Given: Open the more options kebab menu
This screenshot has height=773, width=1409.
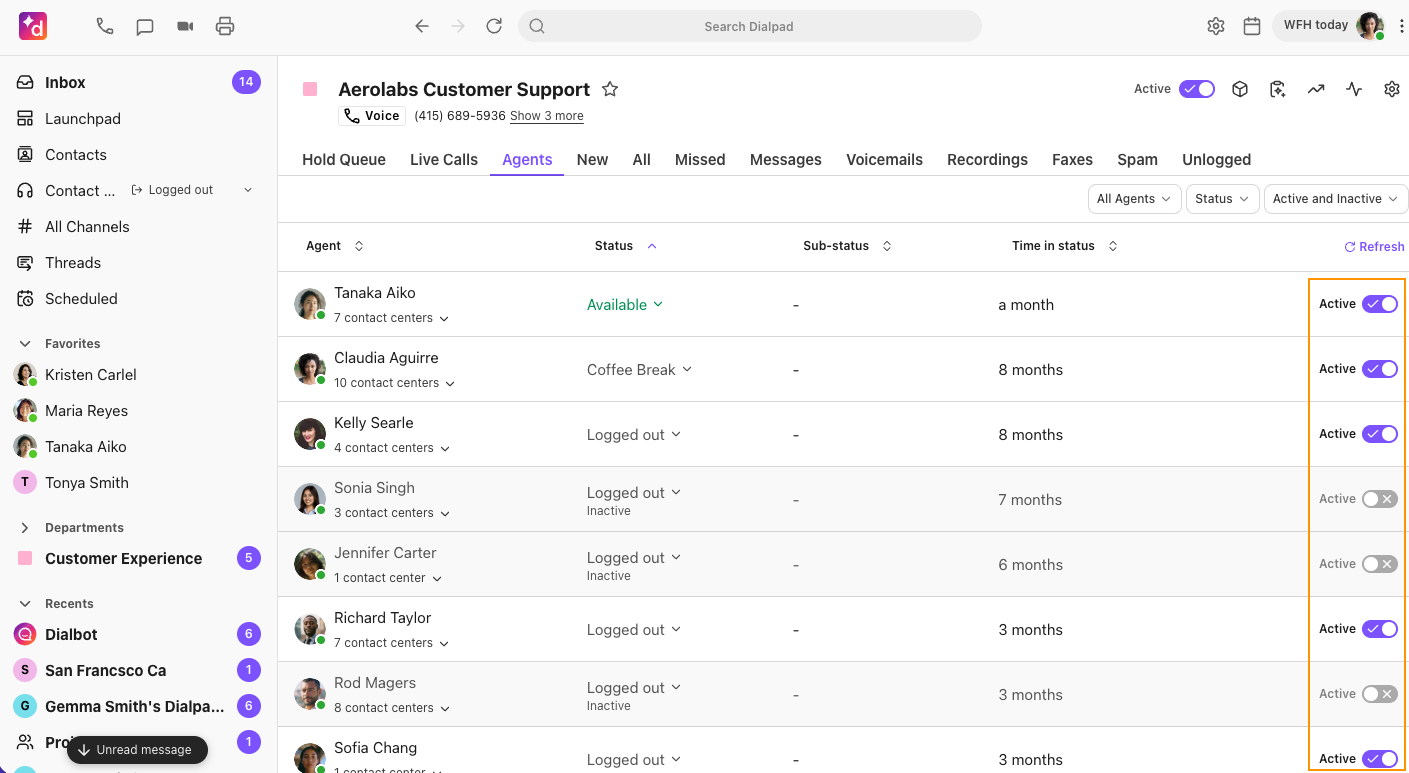Looking at the screenshot, I should click(x=1401, y=26).
